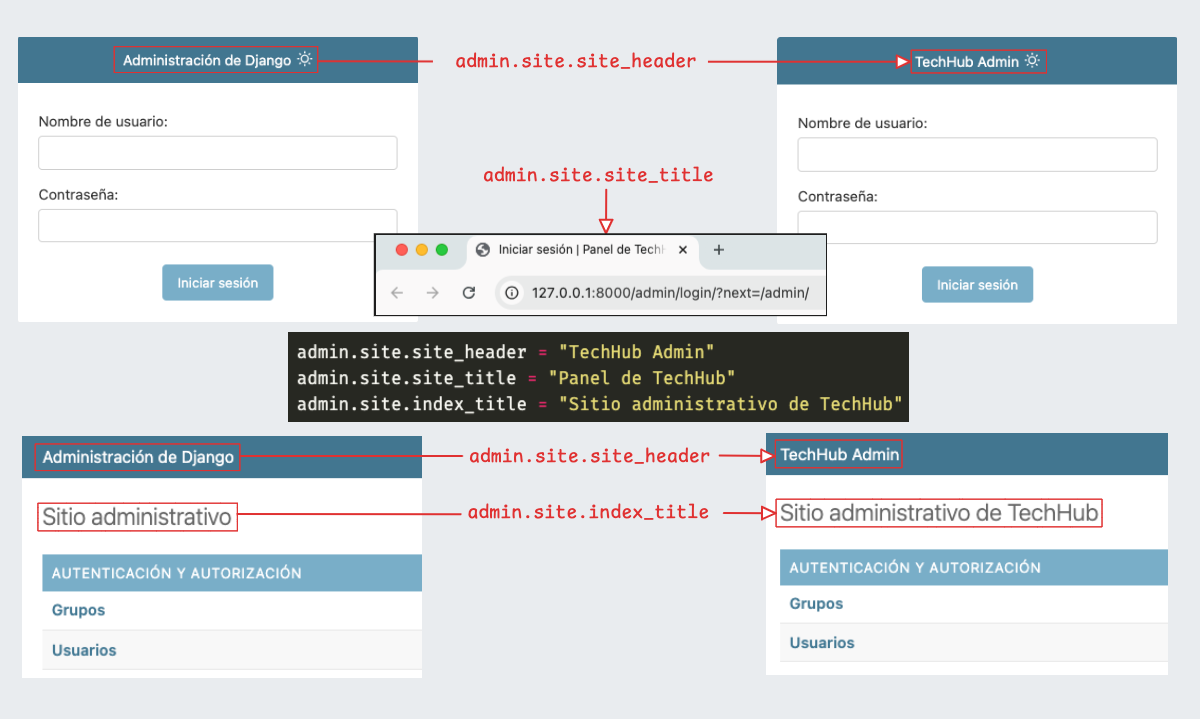Focus username field in Administración de Django login

218,153
